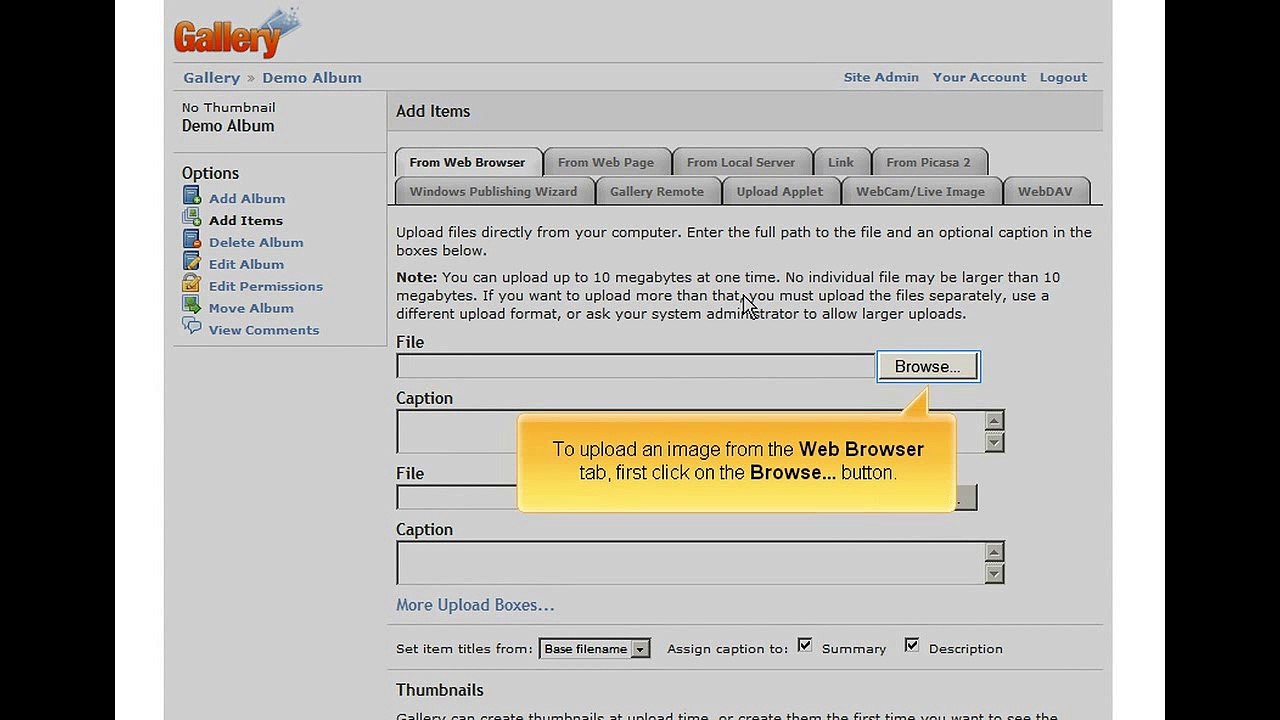Click the Gallery logo
This screenshot has width=1280, height=720.
tap(236, 33)
